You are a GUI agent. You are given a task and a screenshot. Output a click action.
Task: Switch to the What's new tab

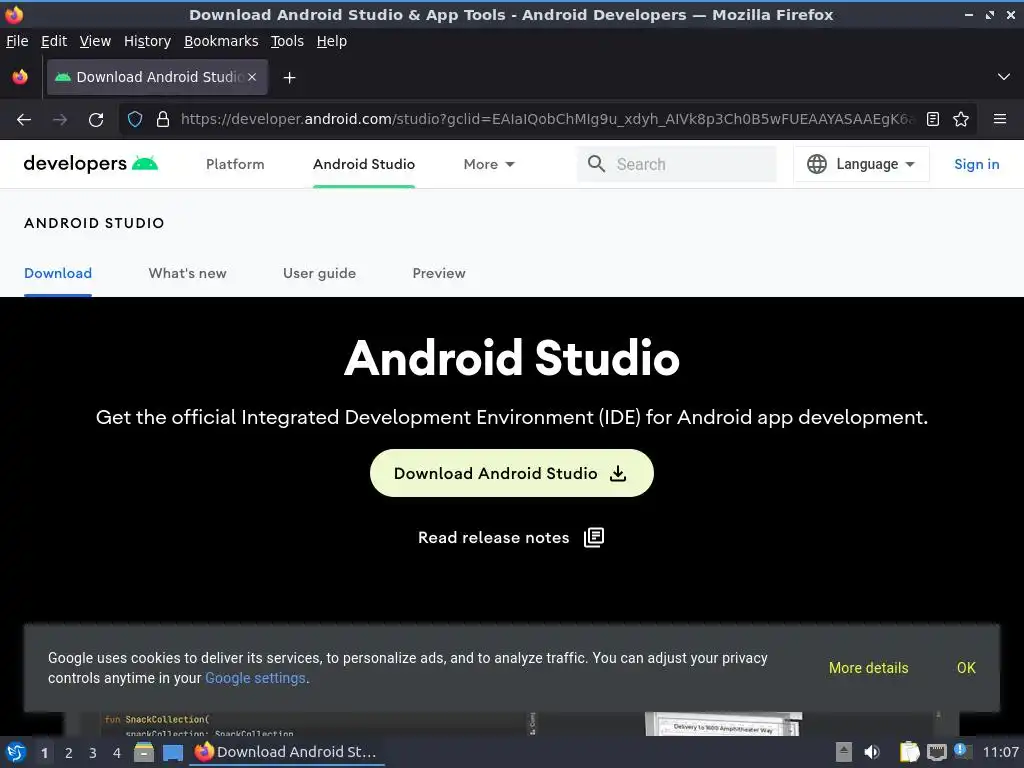[187, 274]
